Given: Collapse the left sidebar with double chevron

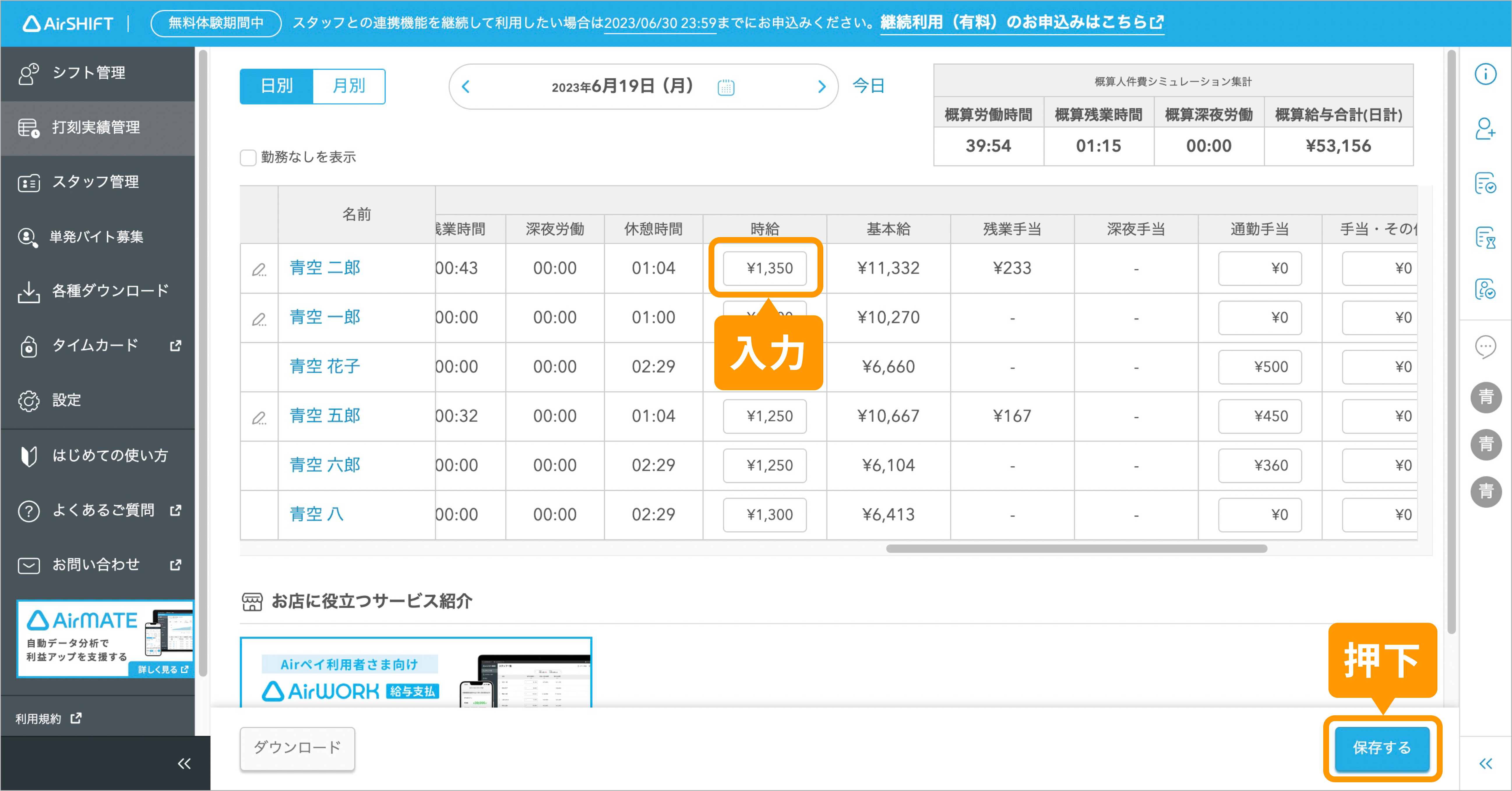Looking at the screenshot, I should click(x=184, y=763).
